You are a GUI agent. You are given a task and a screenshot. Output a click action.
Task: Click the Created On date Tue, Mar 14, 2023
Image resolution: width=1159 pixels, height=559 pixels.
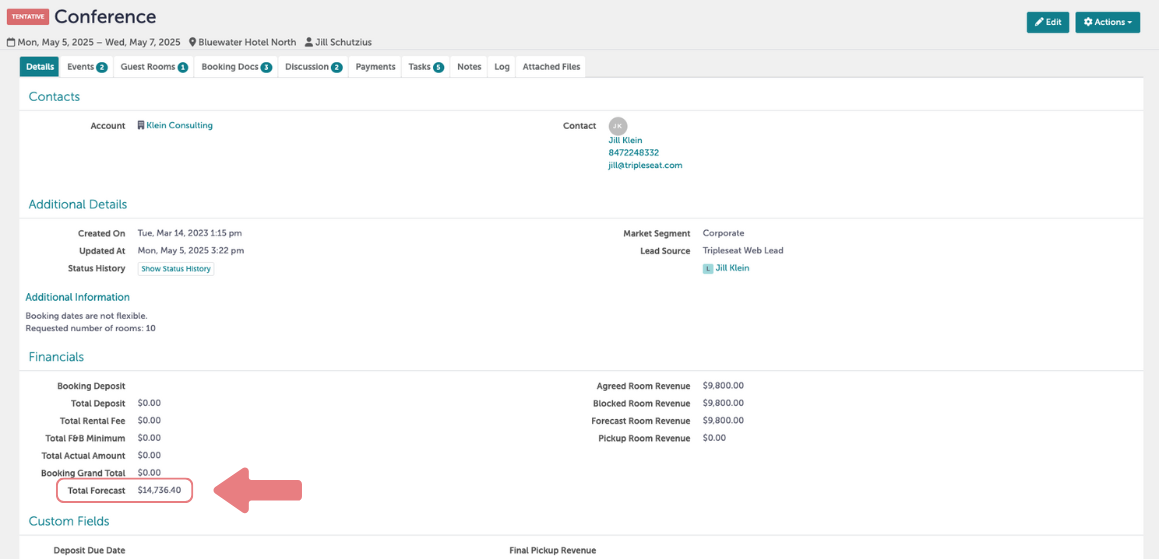click(190, 233)
